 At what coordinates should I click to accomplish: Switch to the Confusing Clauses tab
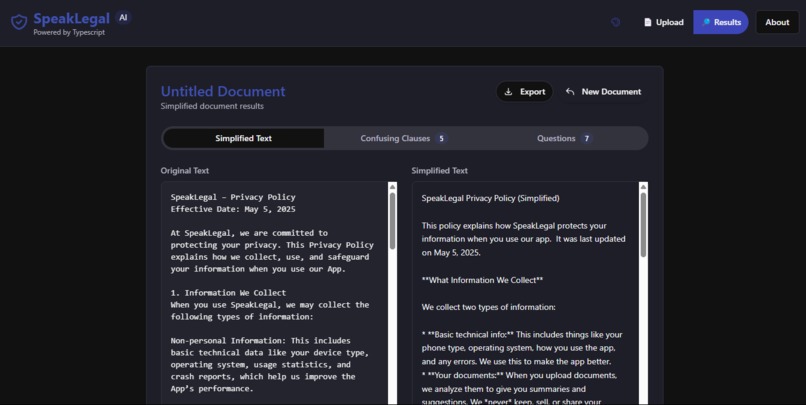pos(404,138)
